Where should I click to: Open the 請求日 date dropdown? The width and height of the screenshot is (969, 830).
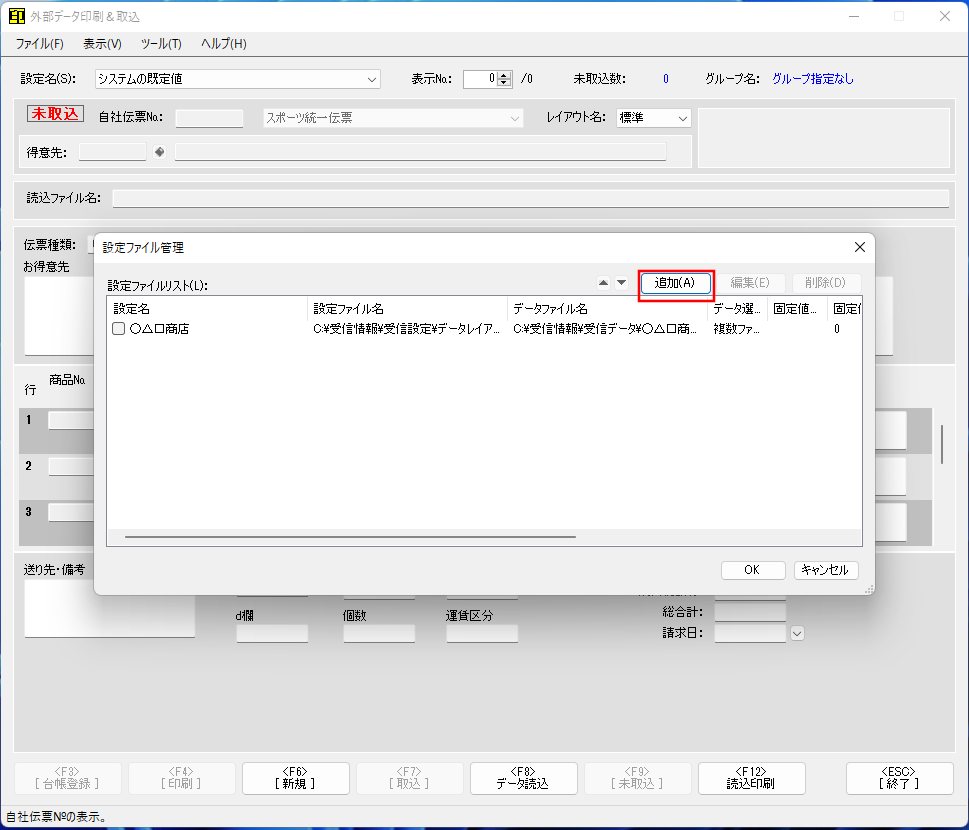(797, 633)
